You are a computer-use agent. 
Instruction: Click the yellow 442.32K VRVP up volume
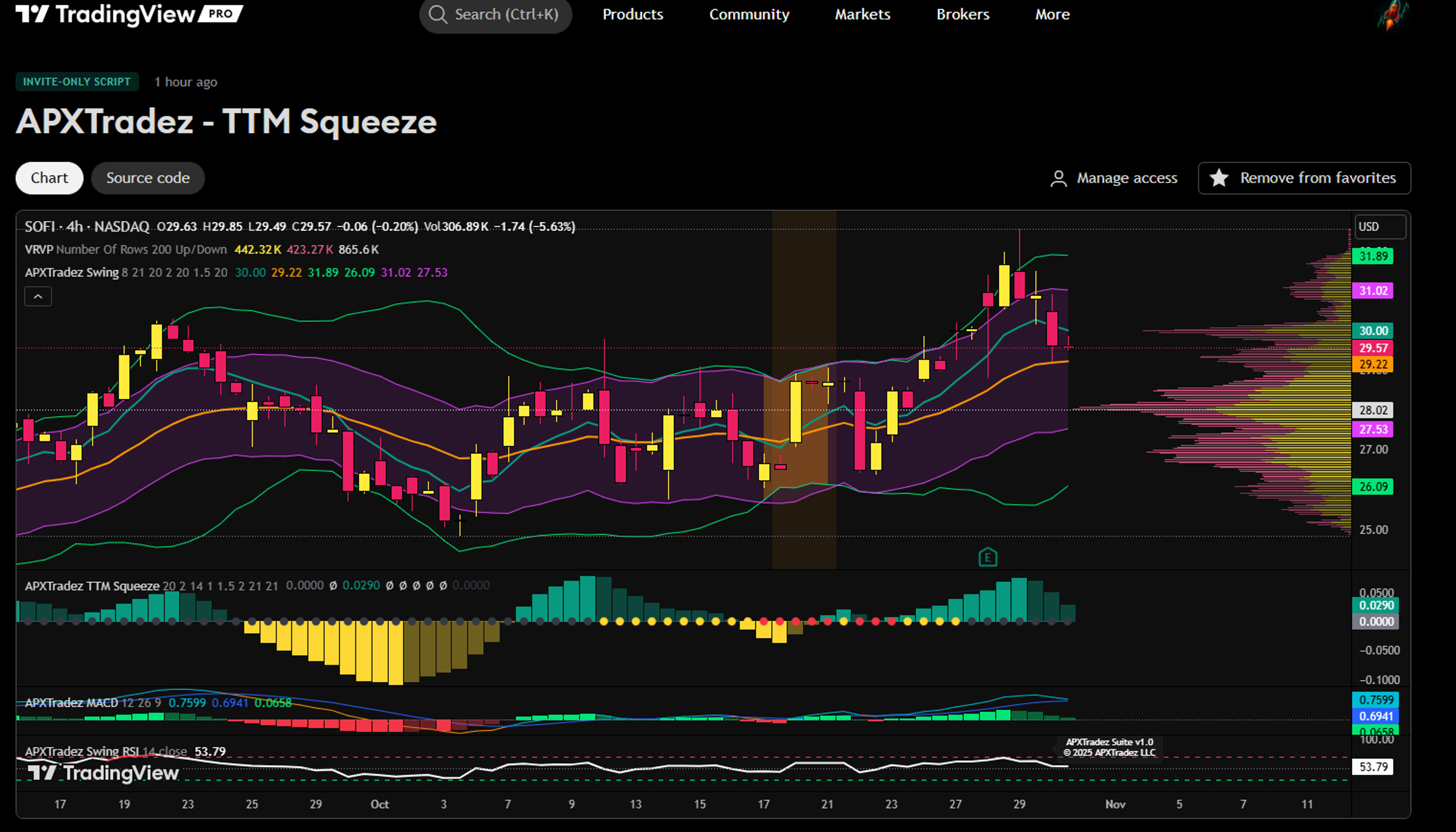coord(258,250)
